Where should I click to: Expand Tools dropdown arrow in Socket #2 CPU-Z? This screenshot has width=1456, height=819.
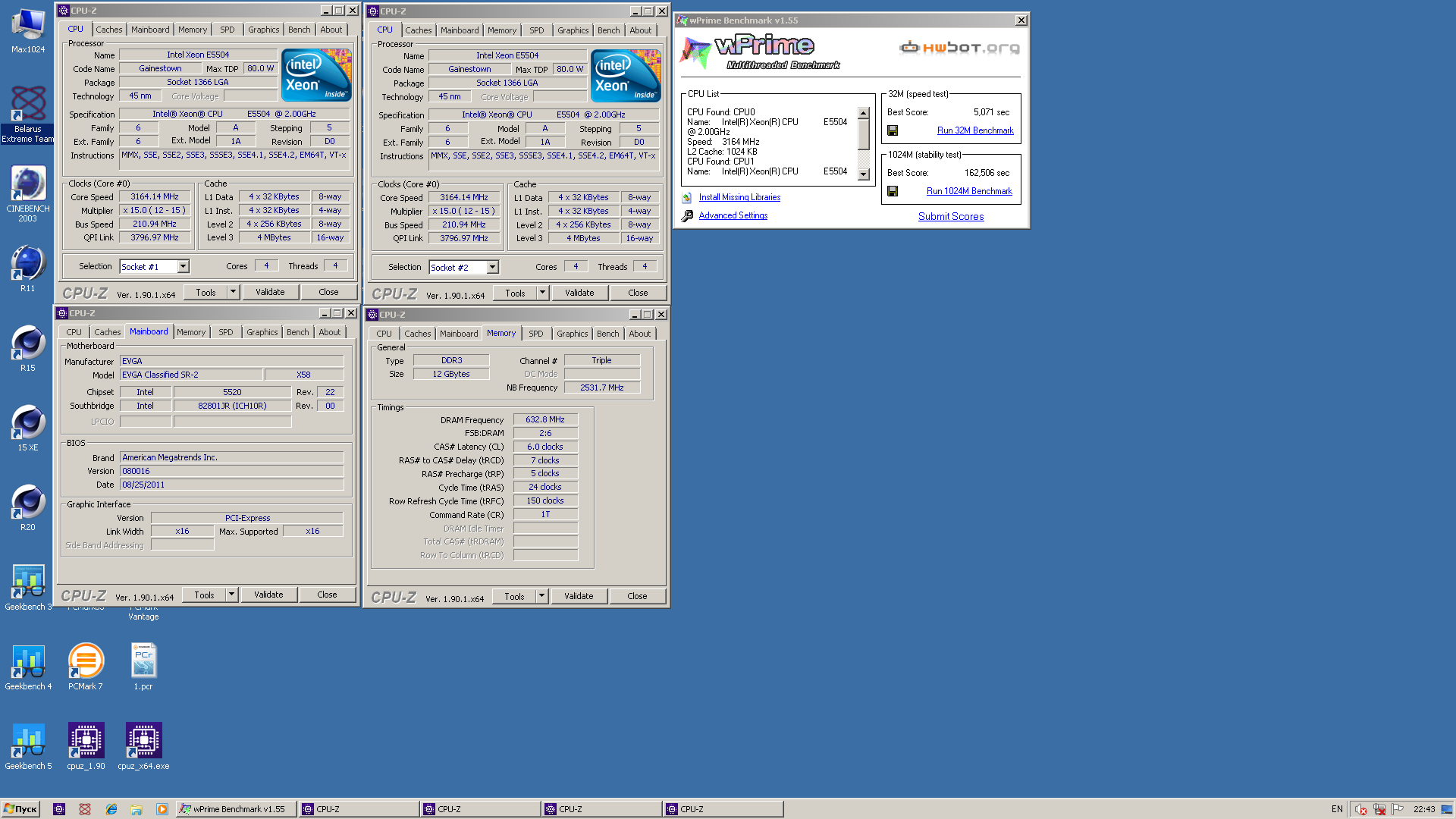543,293
